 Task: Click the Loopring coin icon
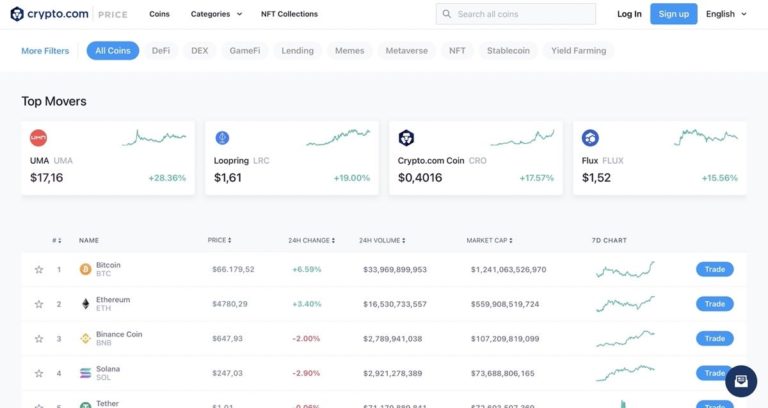pyautogui.click(x=222, y=138)
